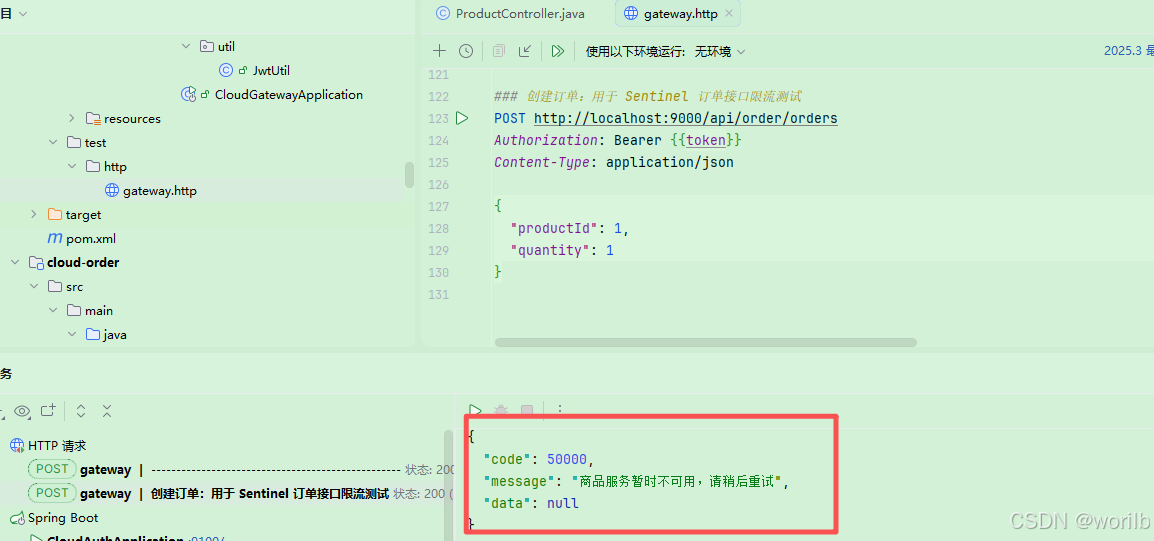Click the response "code": 50000 line

[539, 459]
